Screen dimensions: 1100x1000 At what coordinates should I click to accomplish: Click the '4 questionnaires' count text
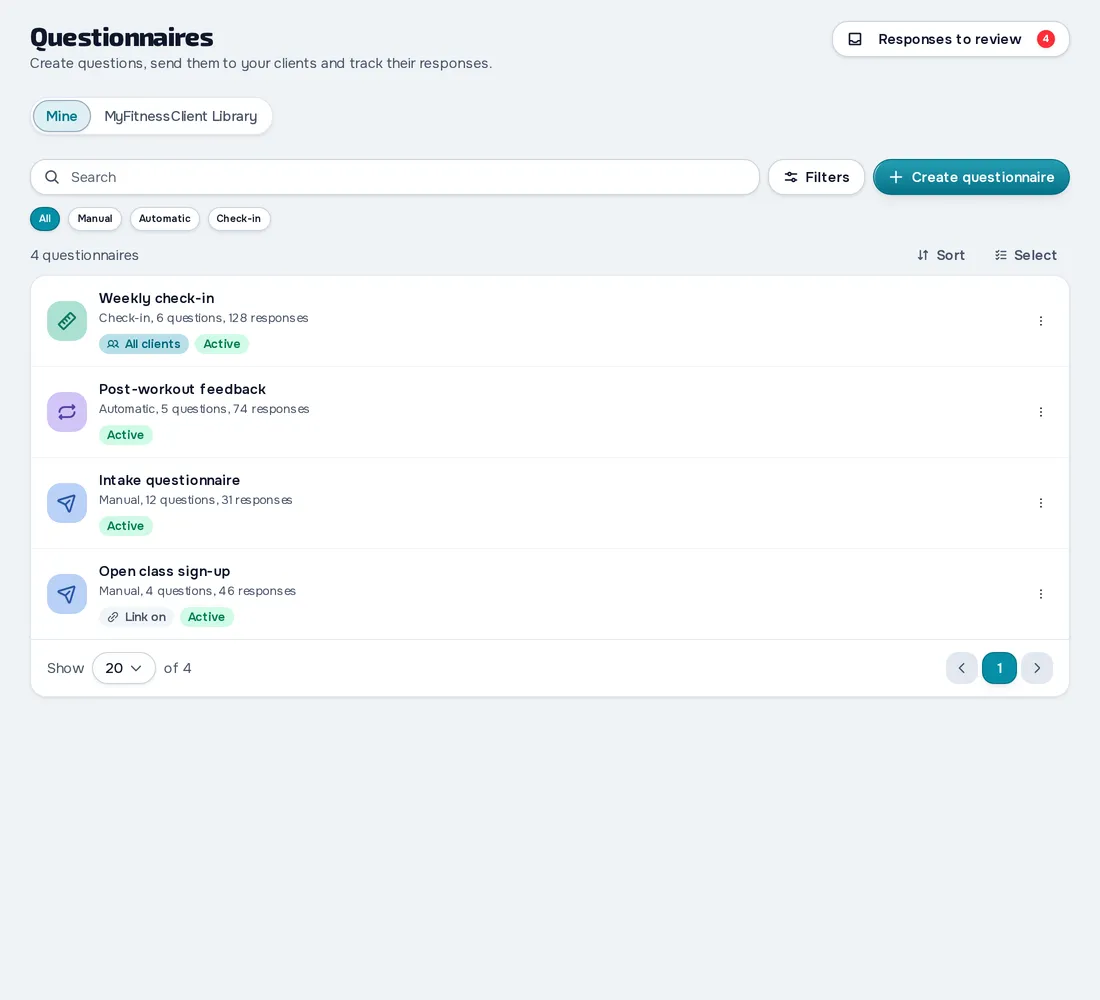click(x=84, y=255)
